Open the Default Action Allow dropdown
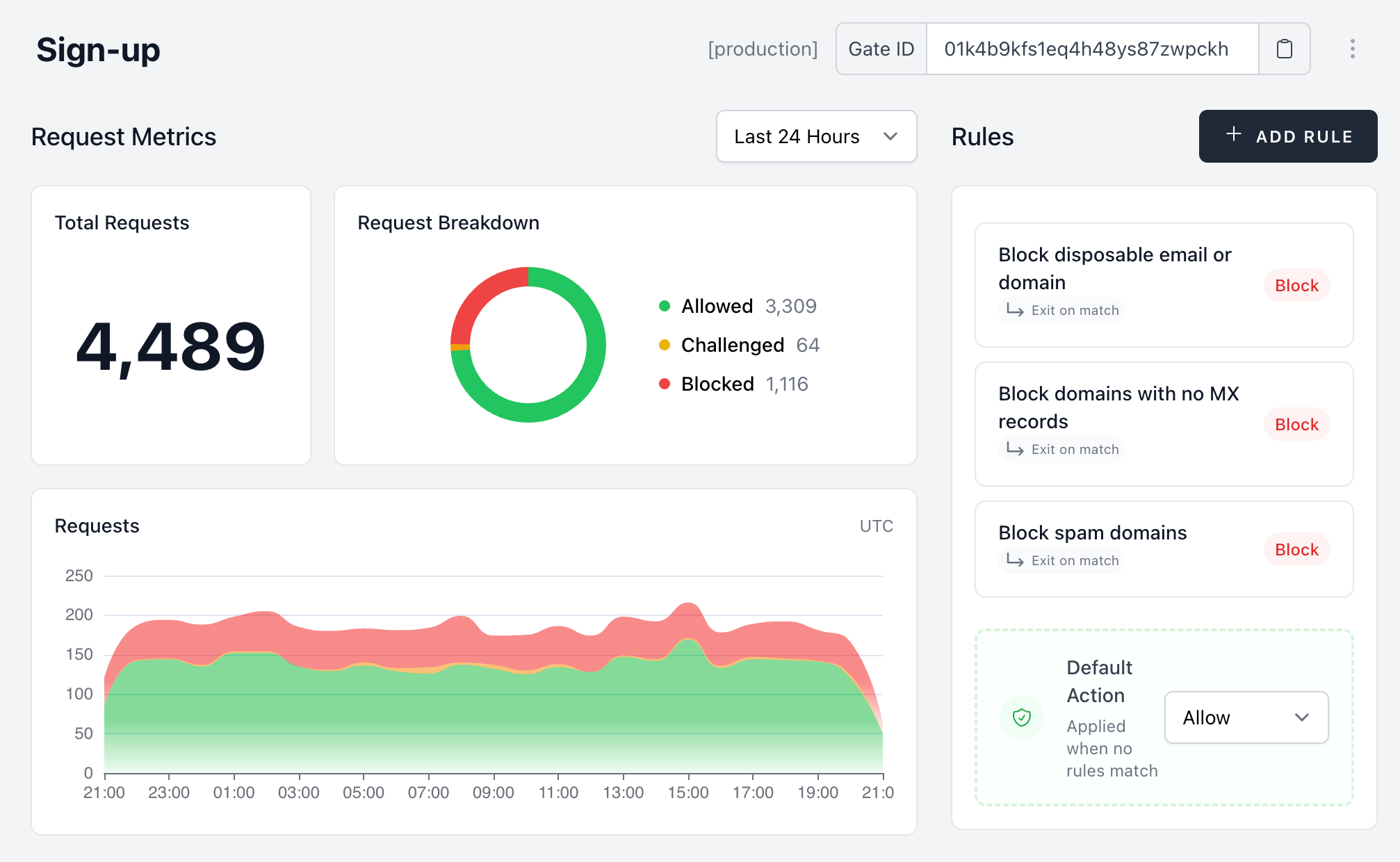 point(1246,717)
